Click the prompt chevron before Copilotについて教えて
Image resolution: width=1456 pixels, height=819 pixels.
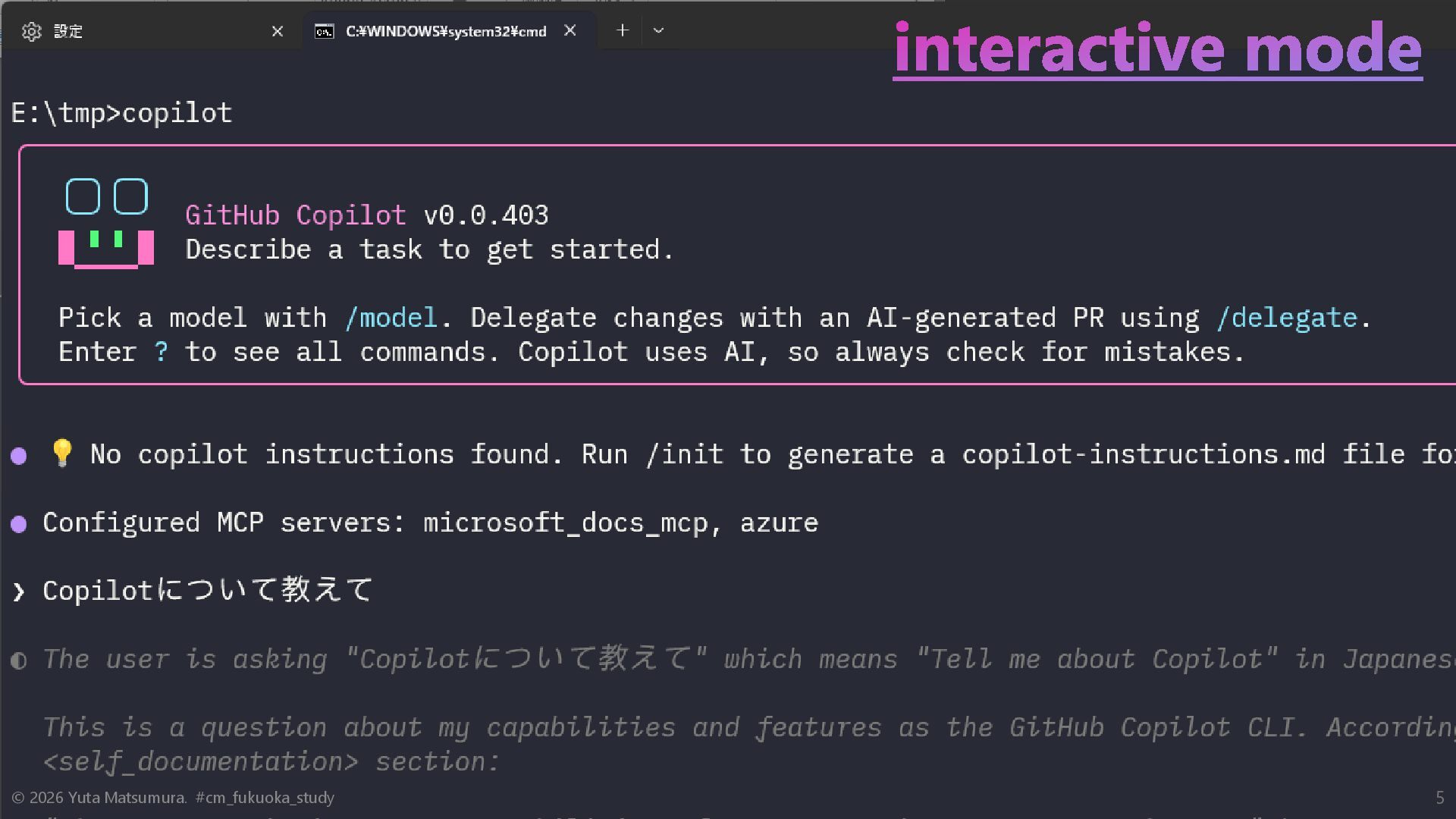19,591
